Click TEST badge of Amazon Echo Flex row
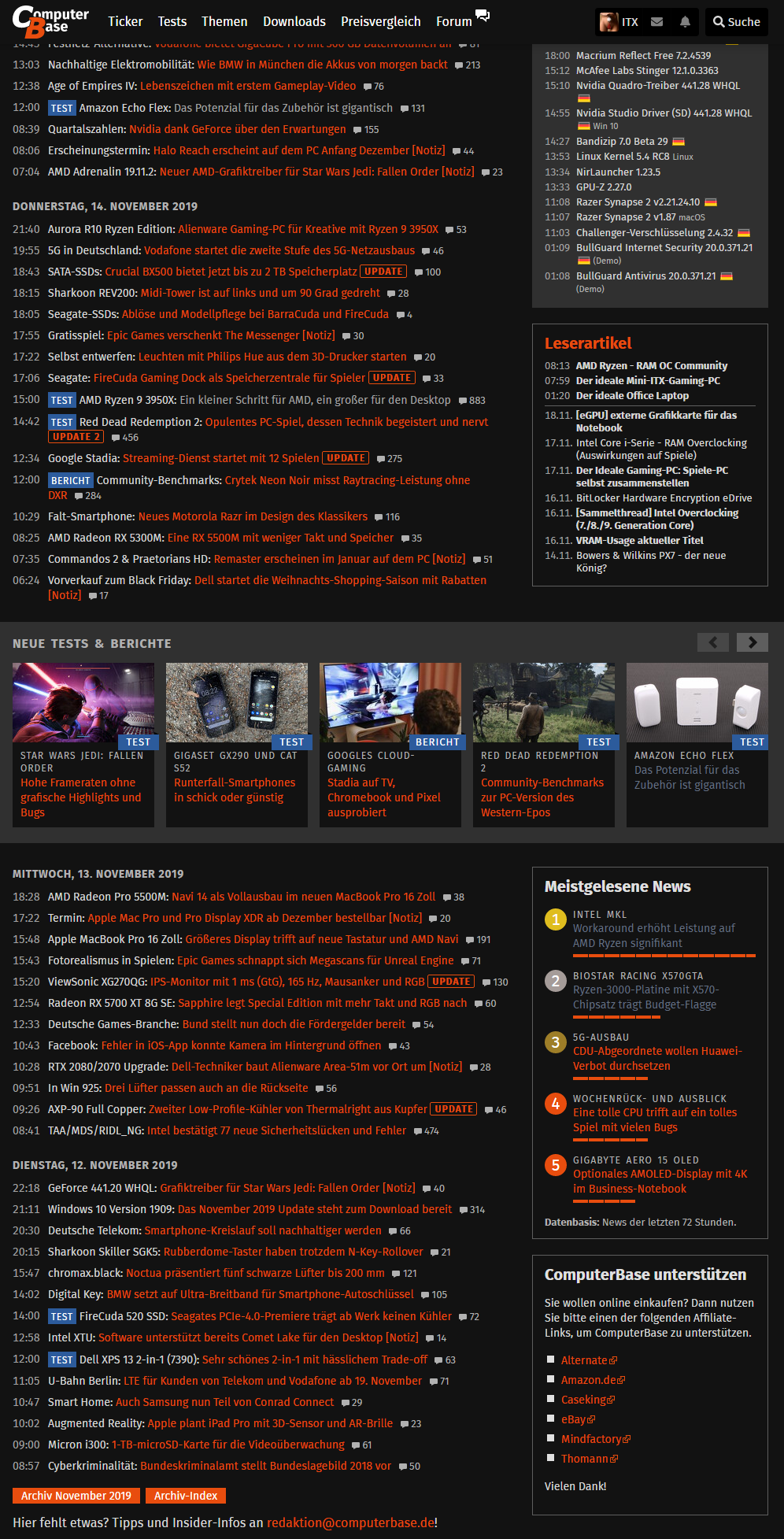 click(x=61, y=109)
